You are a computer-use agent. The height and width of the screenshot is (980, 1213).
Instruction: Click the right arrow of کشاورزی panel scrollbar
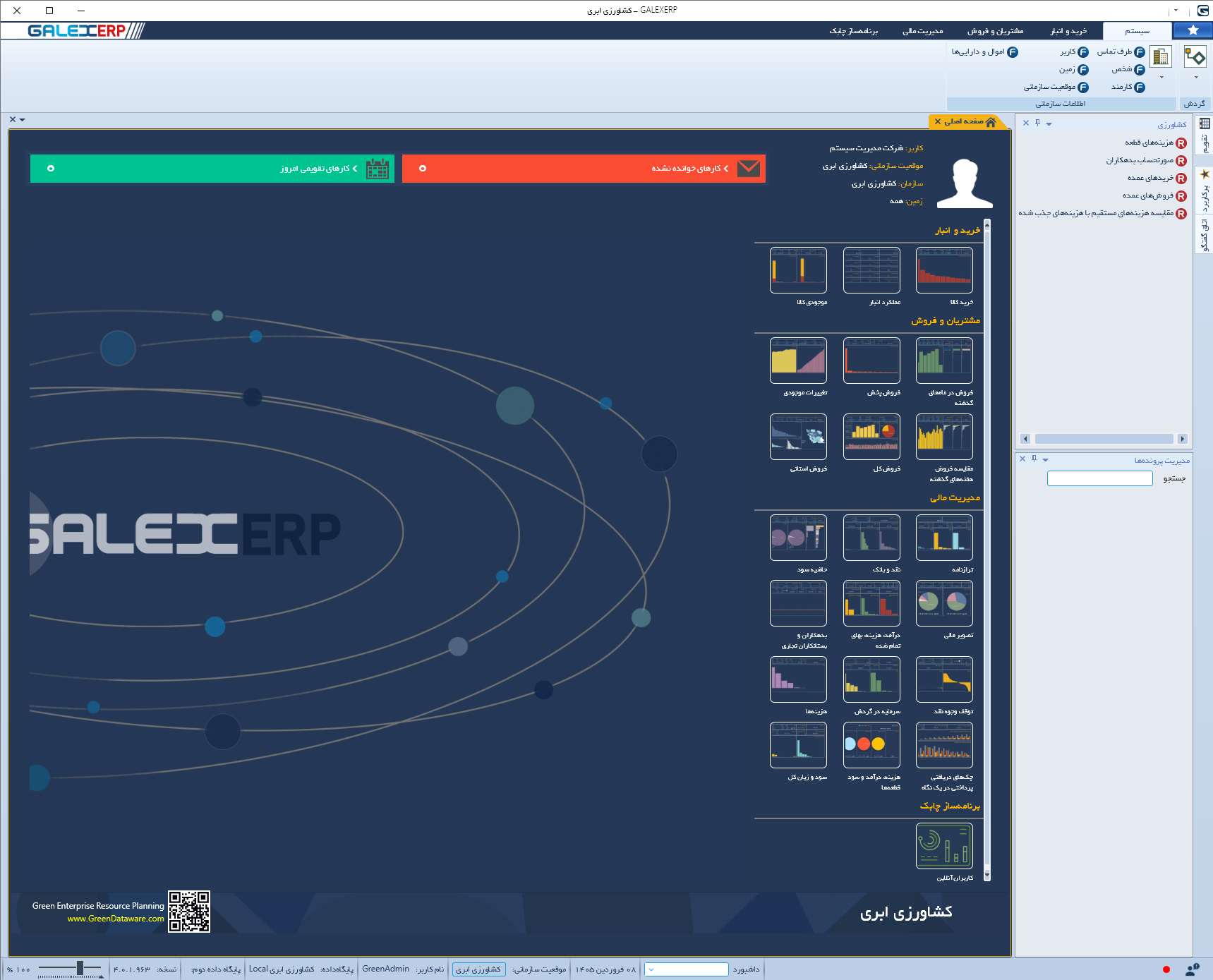1183,439
